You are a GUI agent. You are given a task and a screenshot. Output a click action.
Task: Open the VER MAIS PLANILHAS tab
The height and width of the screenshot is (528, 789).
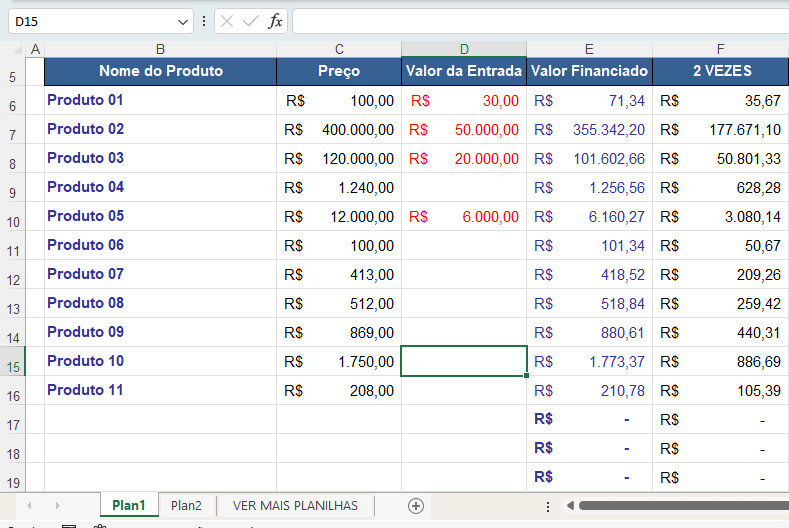(295, 506)
